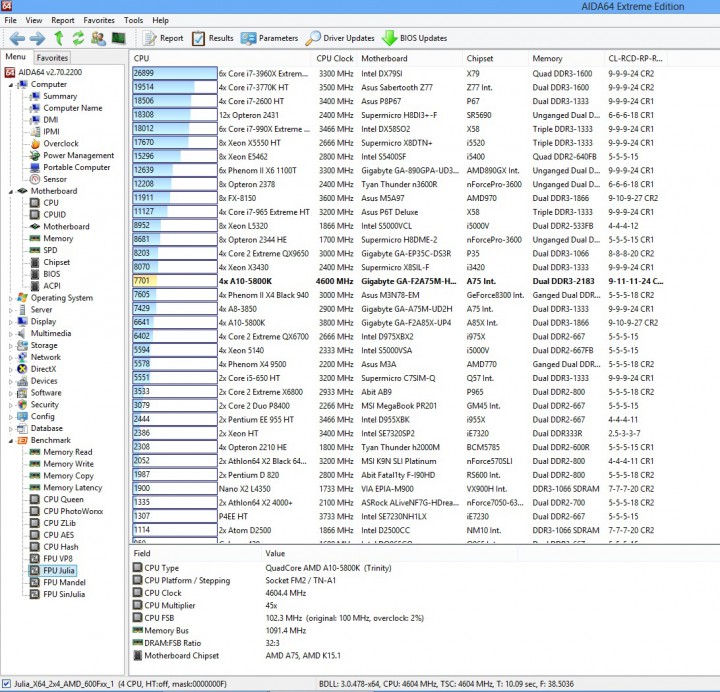Expand the Operating System node
Image resolution: width=720 pixels, height=692 pixels.
click(11, 298)
